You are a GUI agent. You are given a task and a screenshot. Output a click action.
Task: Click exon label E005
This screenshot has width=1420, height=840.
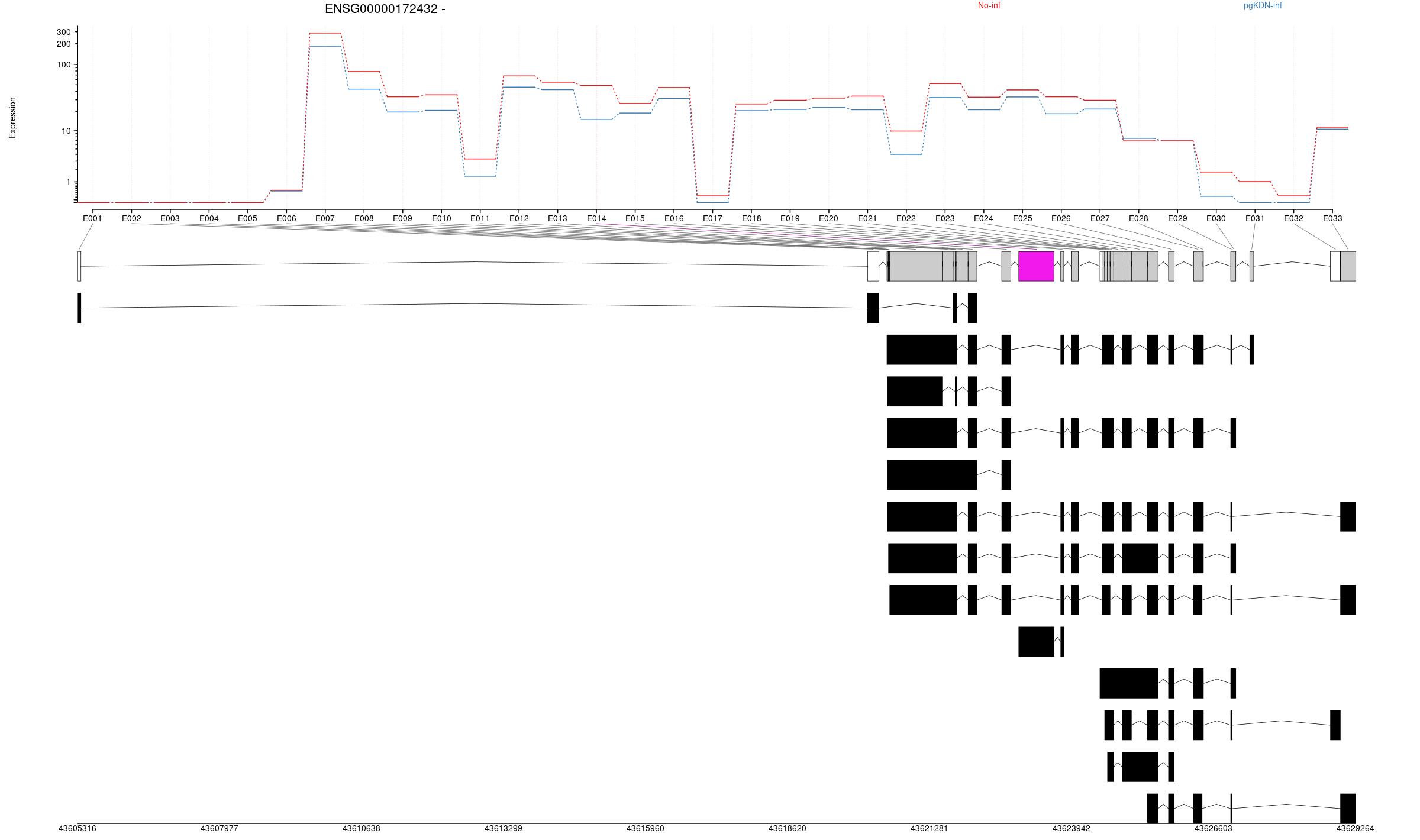coord(247,218)
